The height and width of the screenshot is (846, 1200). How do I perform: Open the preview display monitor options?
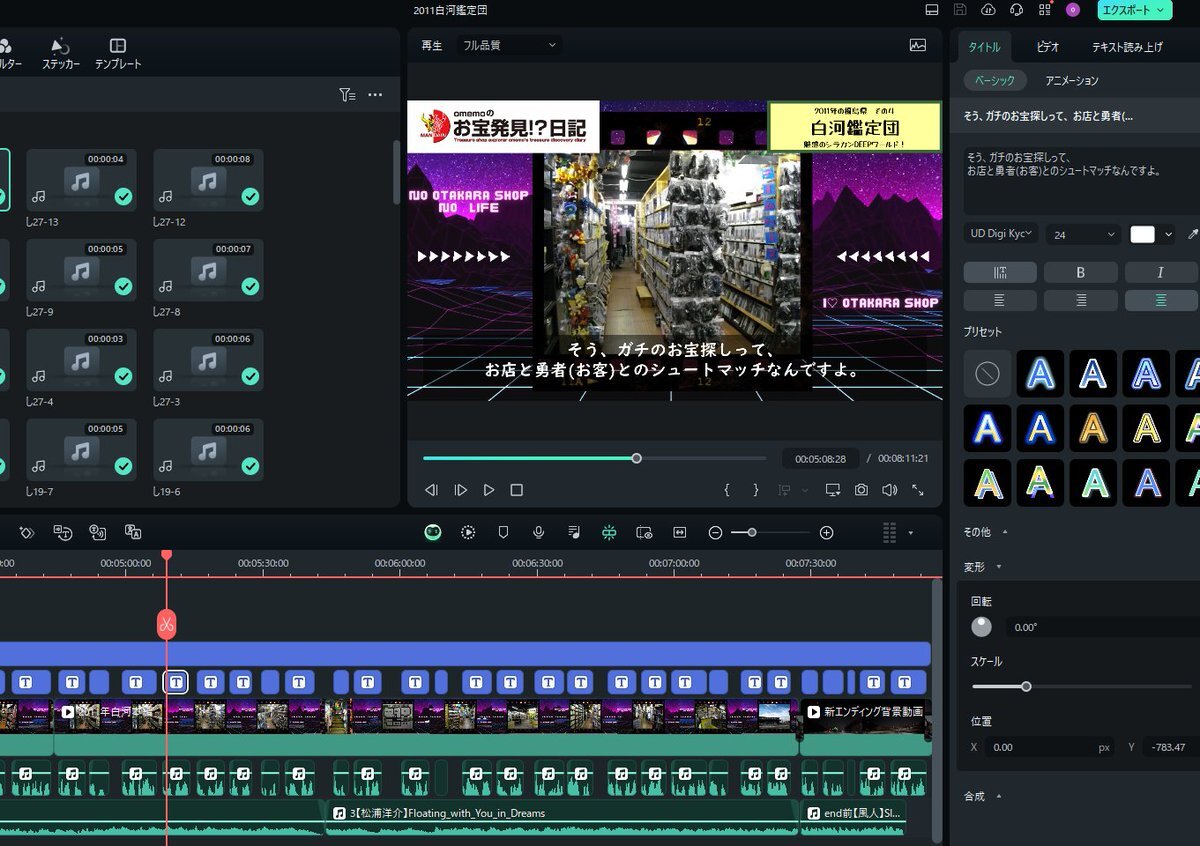point(832,490)
